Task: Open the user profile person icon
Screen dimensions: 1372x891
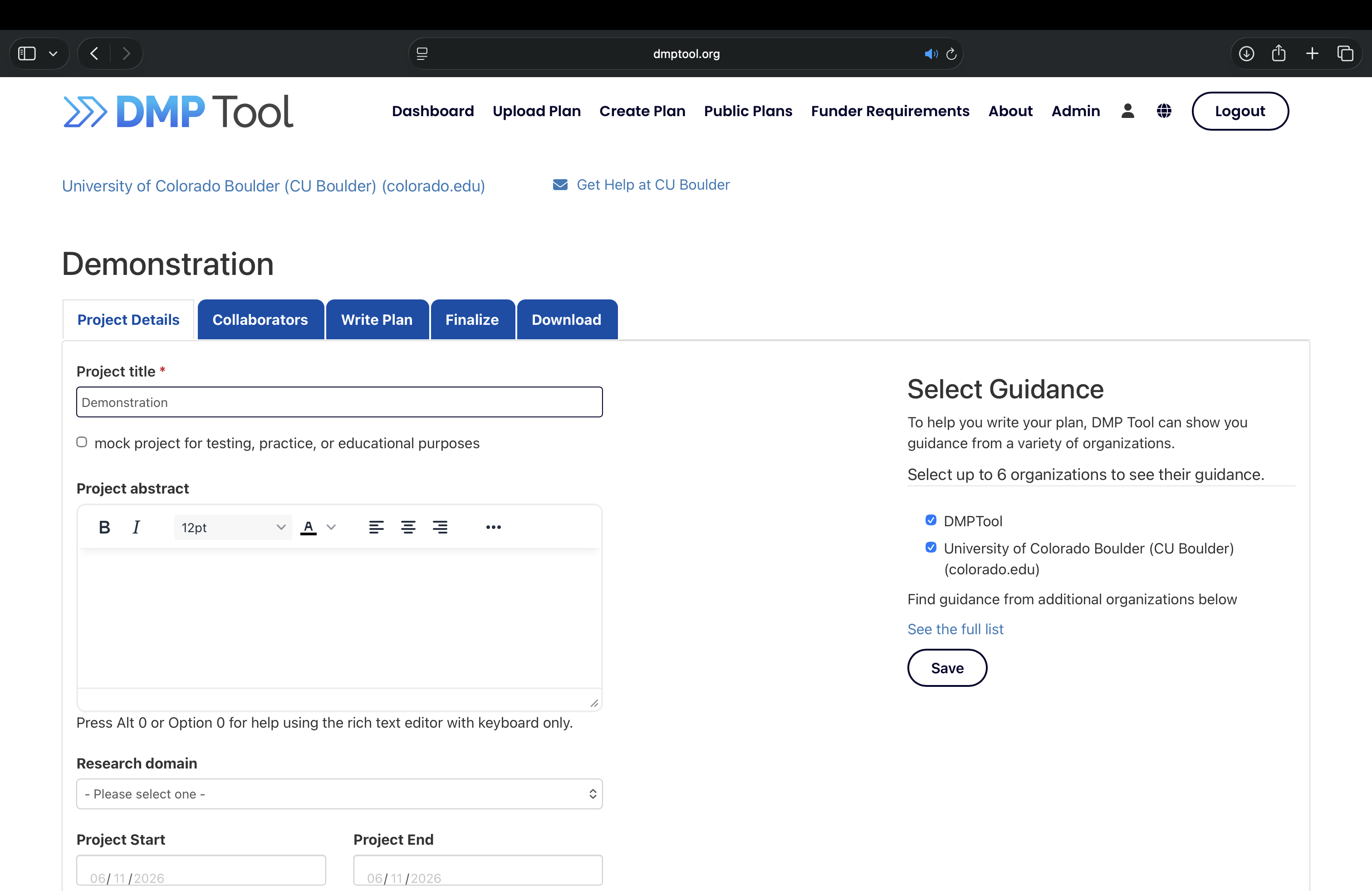Action: (x=1127, y=111)
